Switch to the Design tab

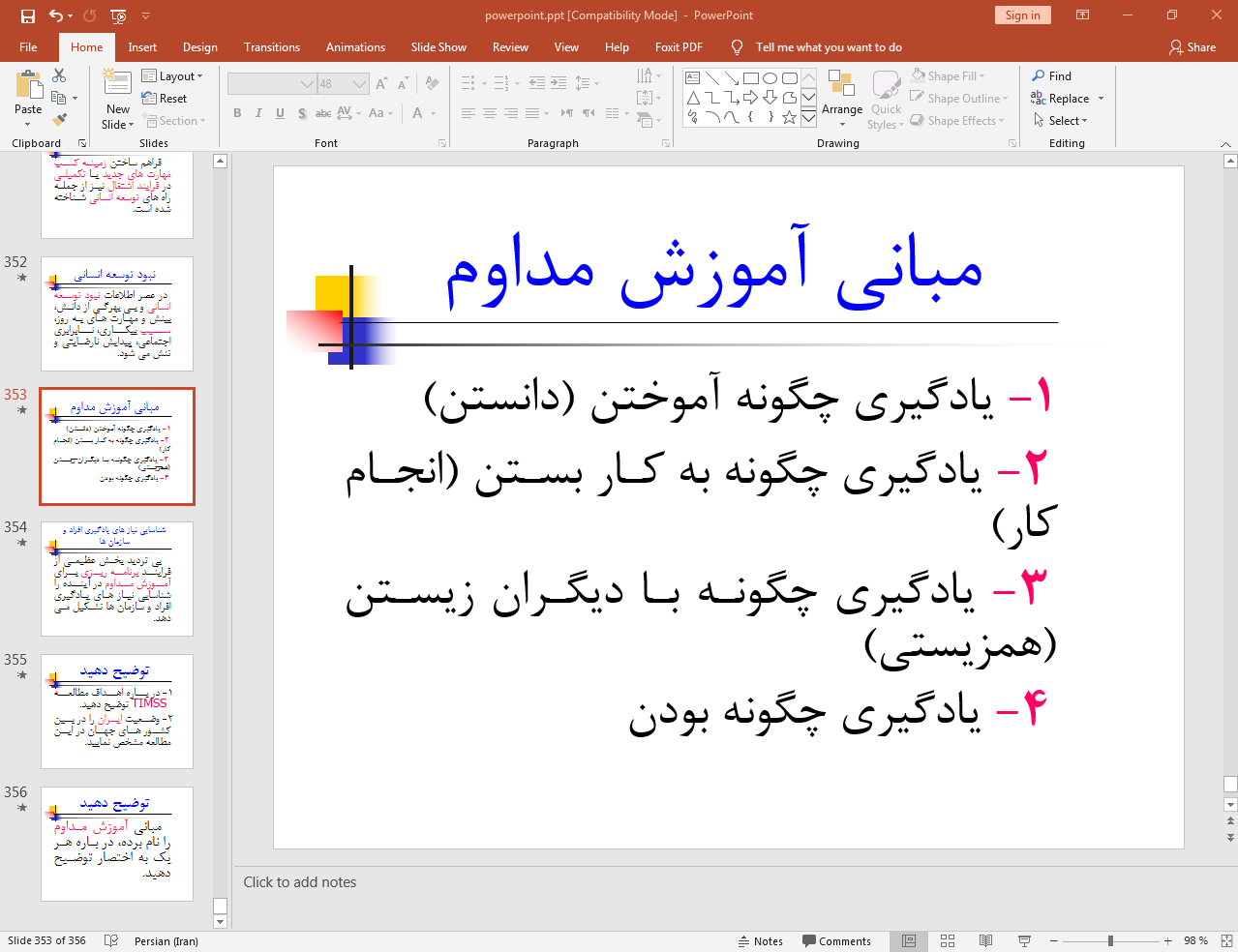(199, 46)
